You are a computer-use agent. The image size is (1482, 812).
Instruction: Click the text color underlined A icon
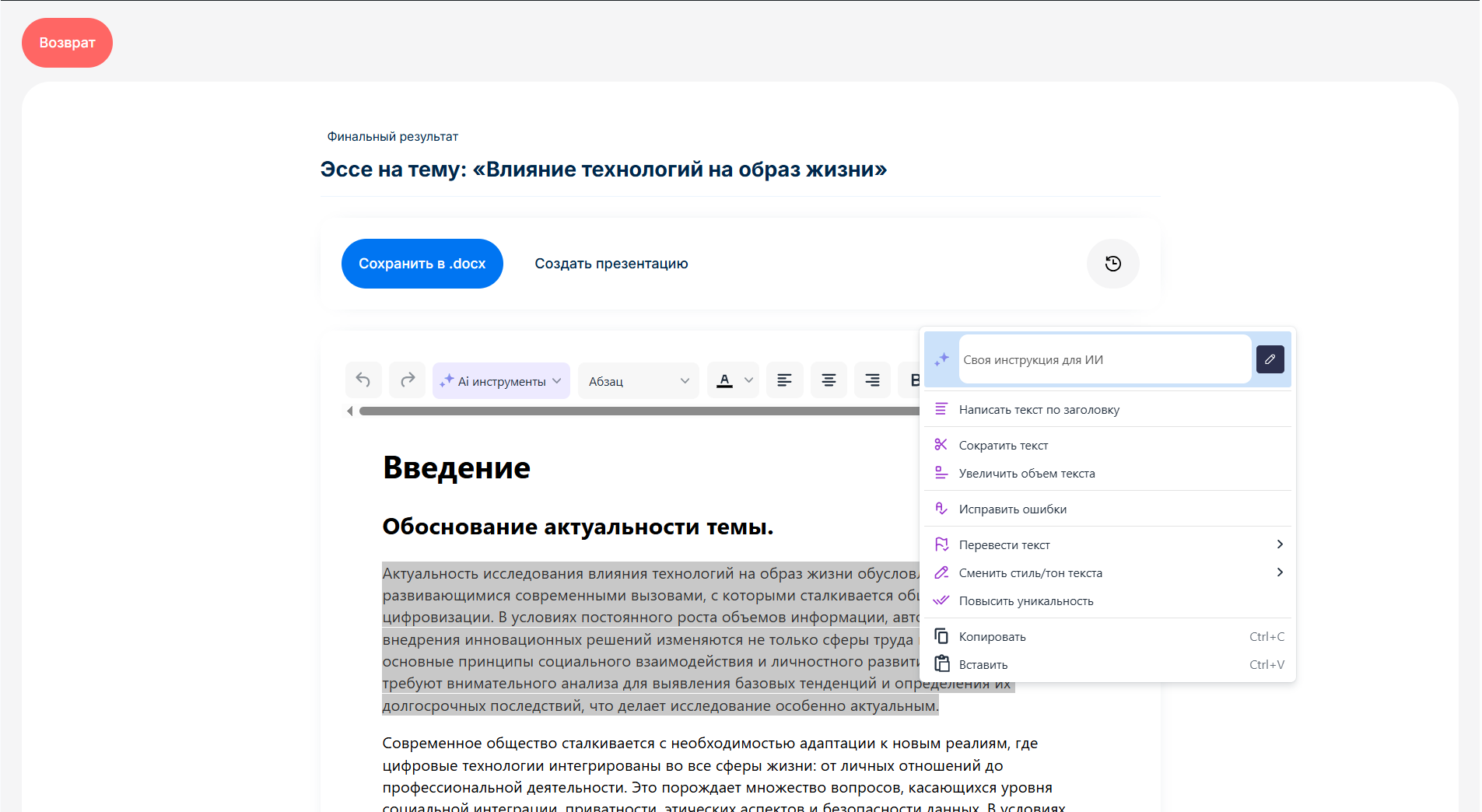pos(724,380)
